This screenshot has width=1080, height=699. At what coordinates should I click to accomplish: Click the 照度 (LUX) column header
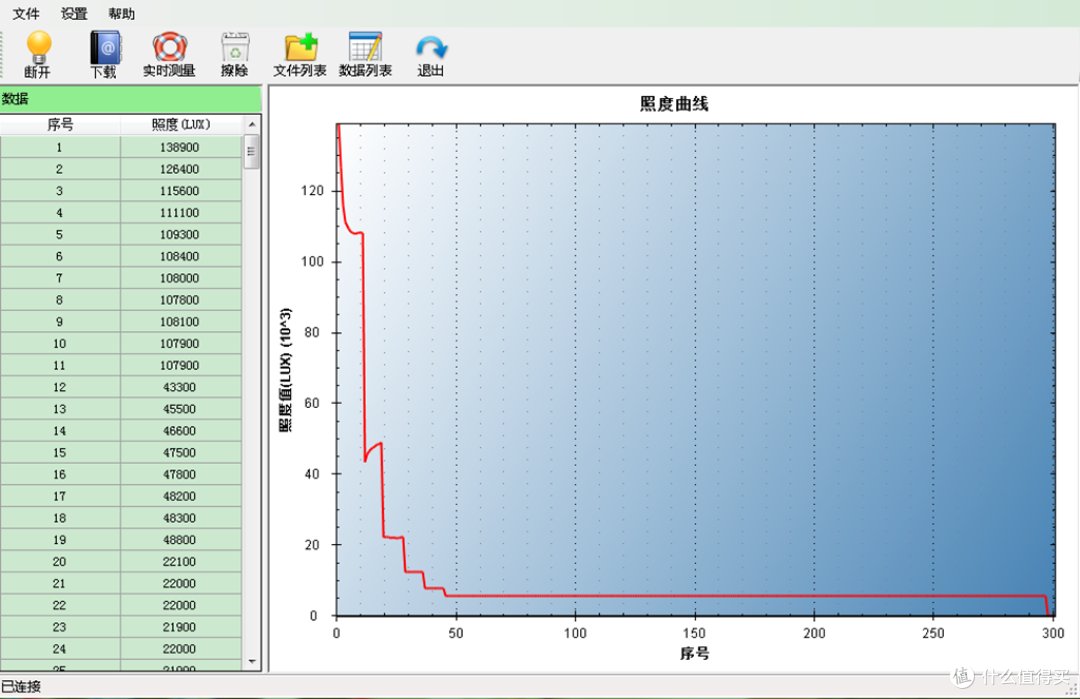[x=181, y=125]
